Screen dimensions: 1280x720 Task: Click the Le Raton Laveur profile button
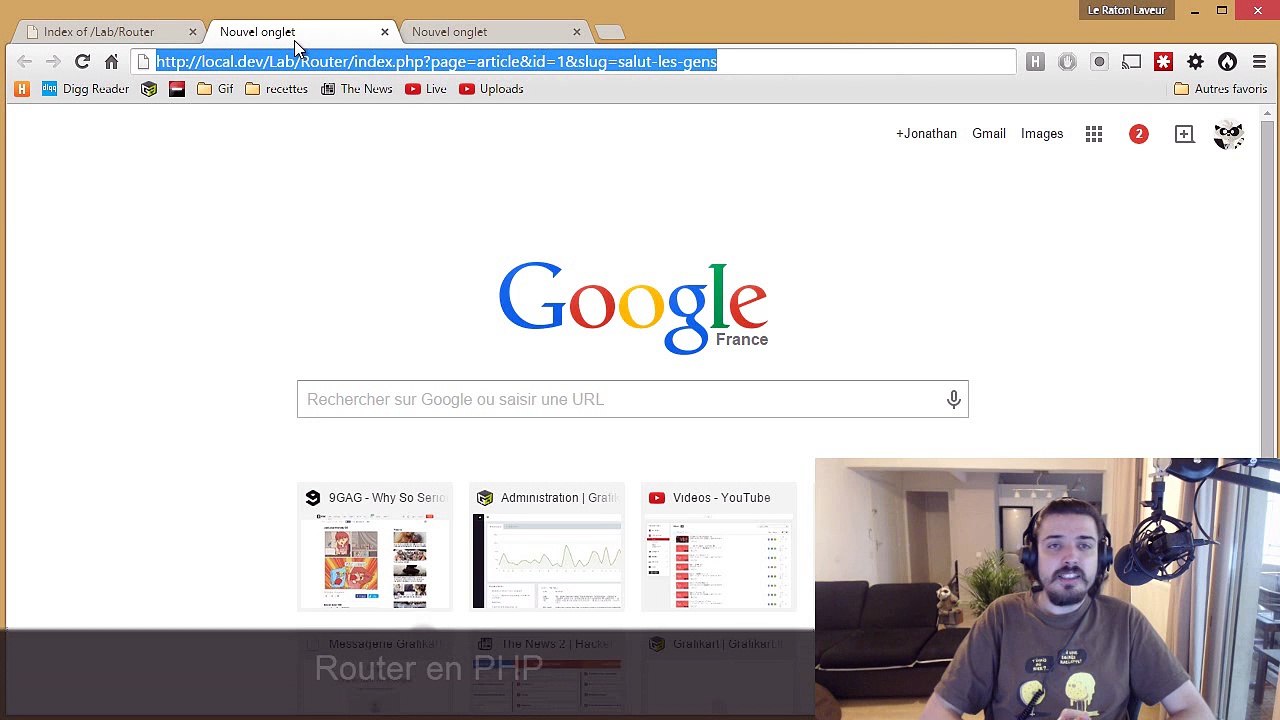(1126, 10)
